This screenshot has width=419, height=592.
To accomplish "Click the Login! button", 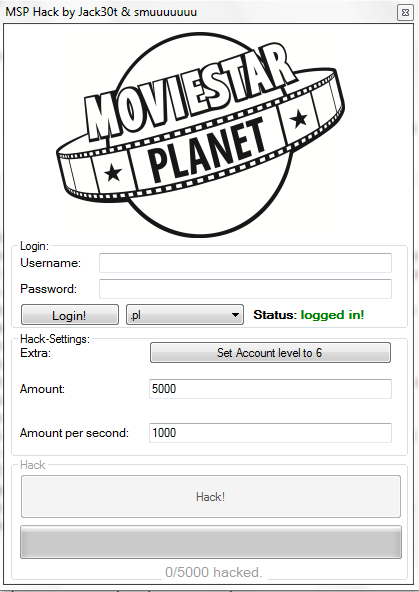I will [70, 315].
